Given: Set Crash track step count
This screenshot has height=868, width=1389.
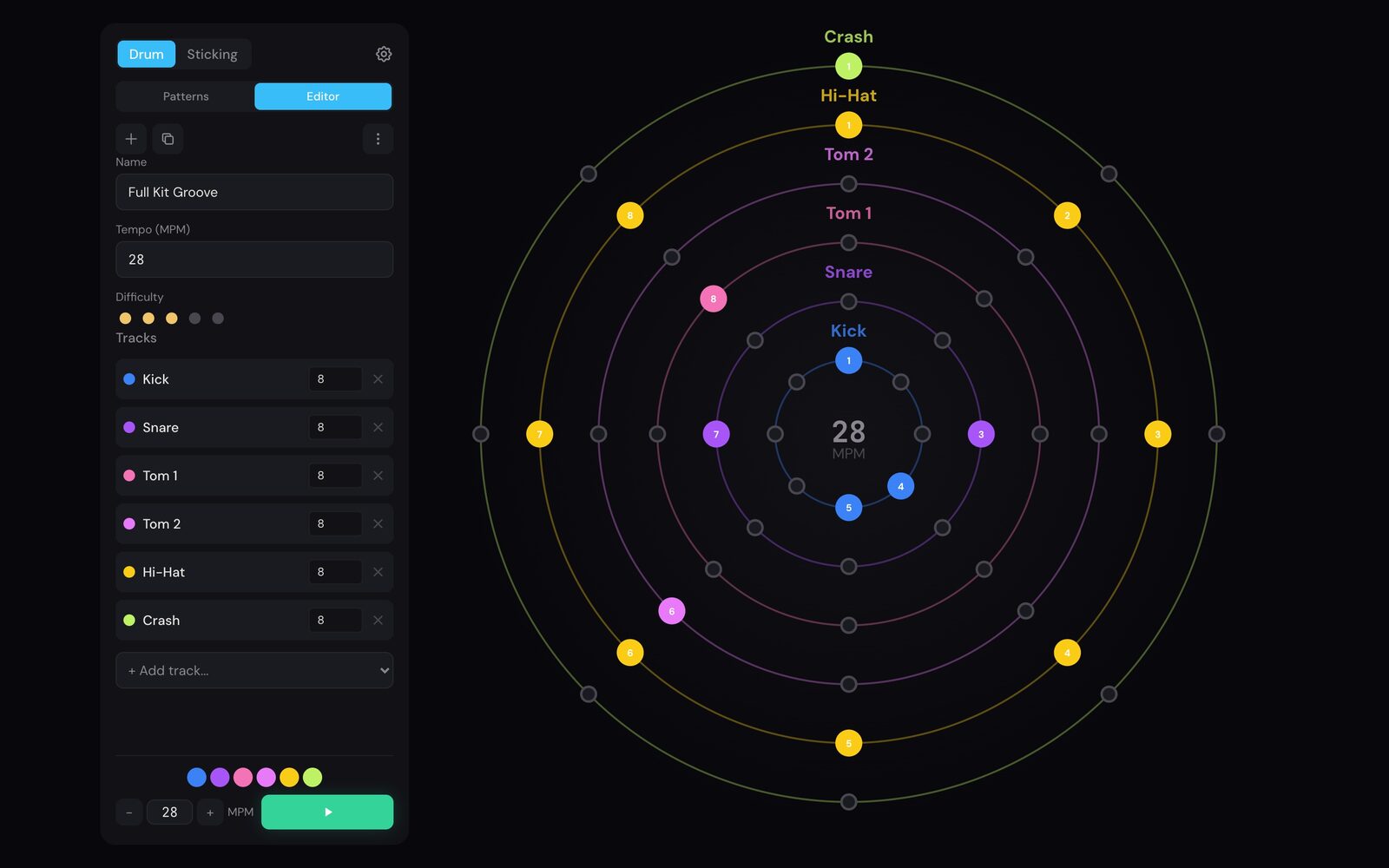Looking at the screenshot, I should tap(335, 620).
